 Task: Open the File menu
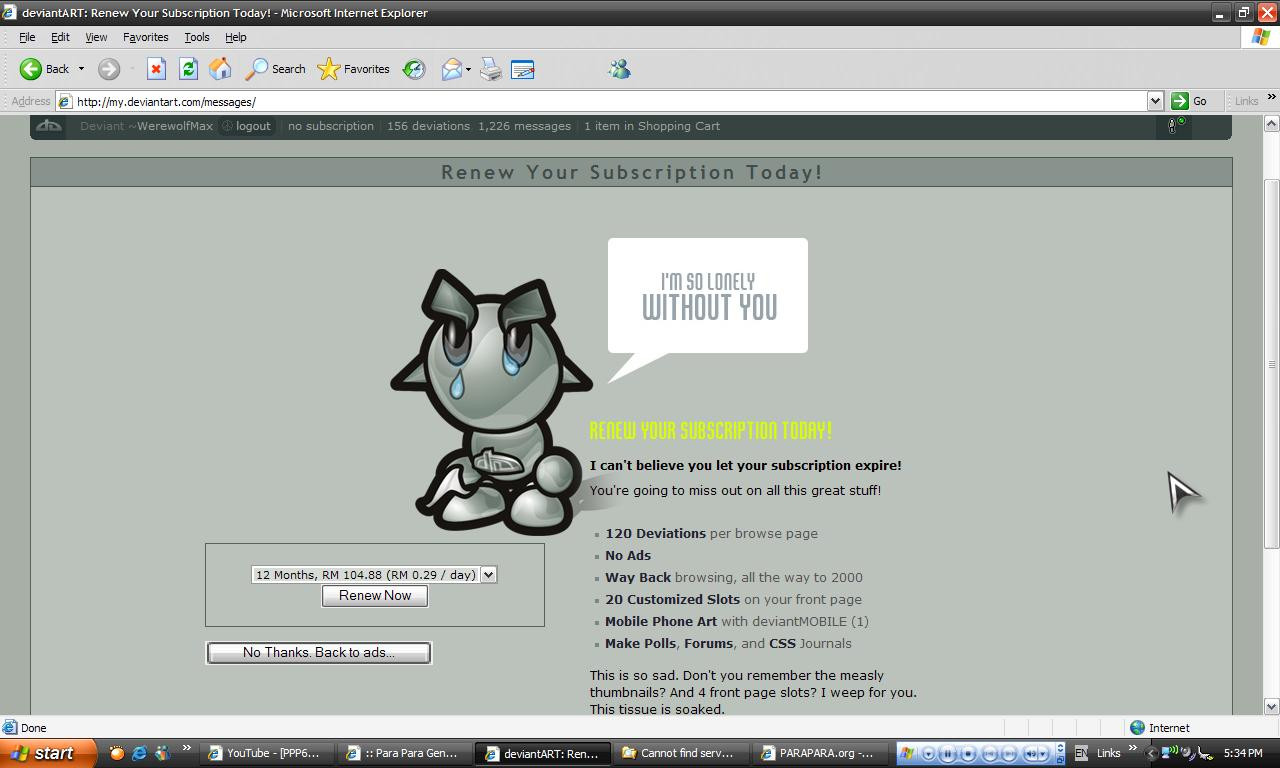tap(27, 37)
